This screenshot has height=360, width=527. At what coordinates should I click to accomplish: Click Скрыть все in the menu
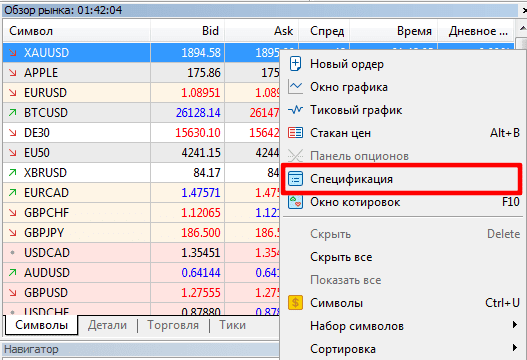point(402,257)
